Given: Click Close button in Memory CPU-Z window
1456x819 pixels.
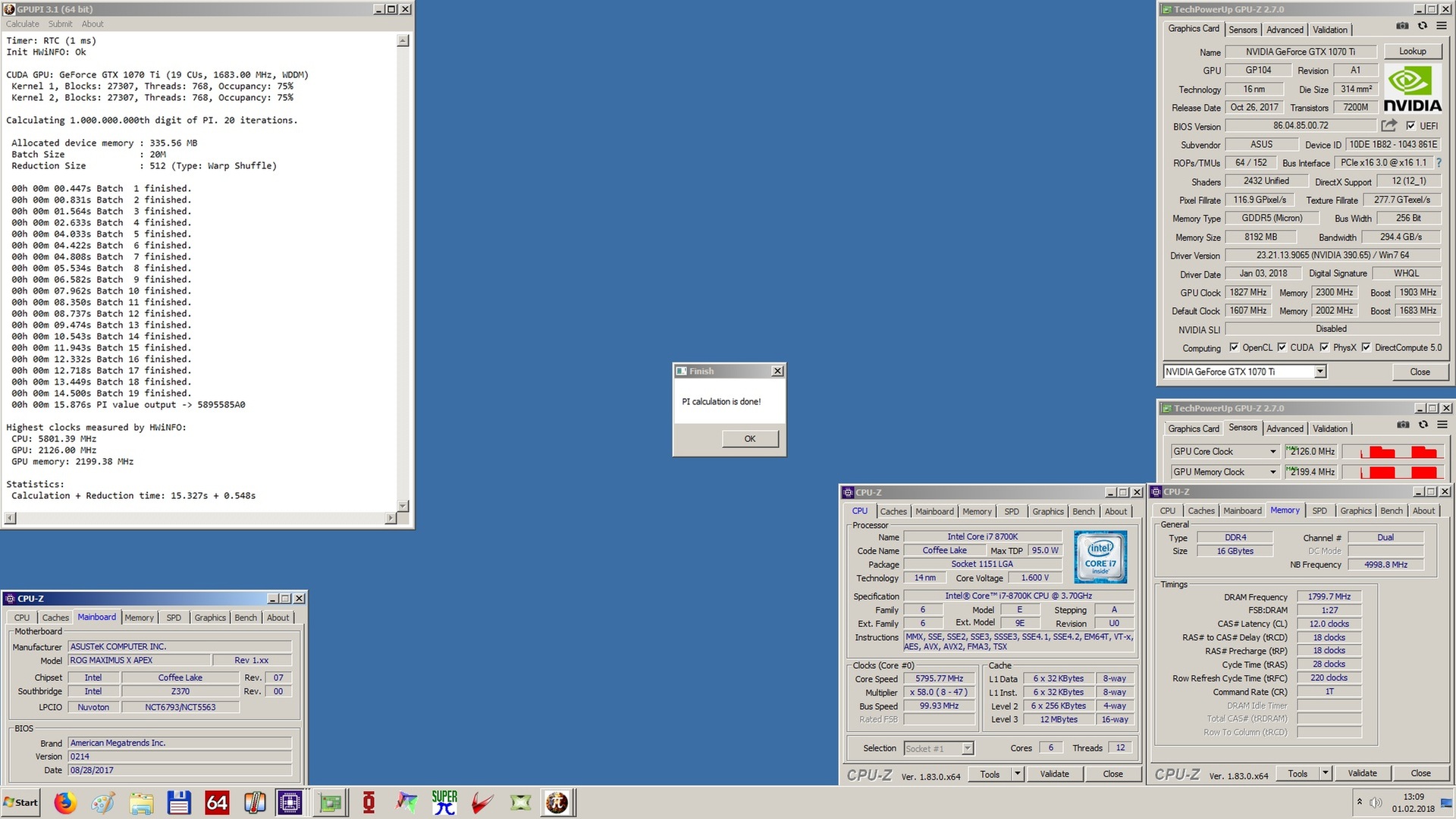Looking at the screenshot, I should click(x=1420, y=773).
